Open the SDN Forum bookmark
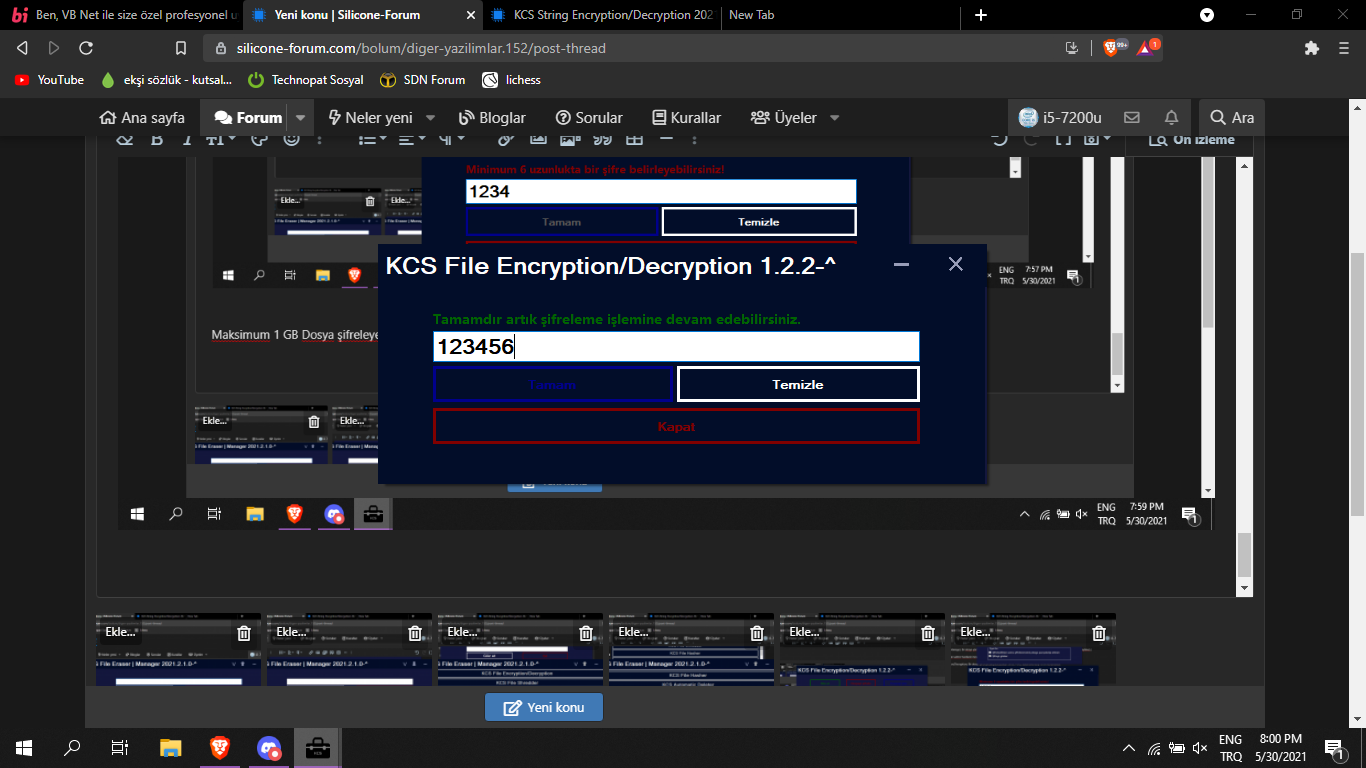The width and height of the screenshot is (1366, 768). tap(422, 80)
